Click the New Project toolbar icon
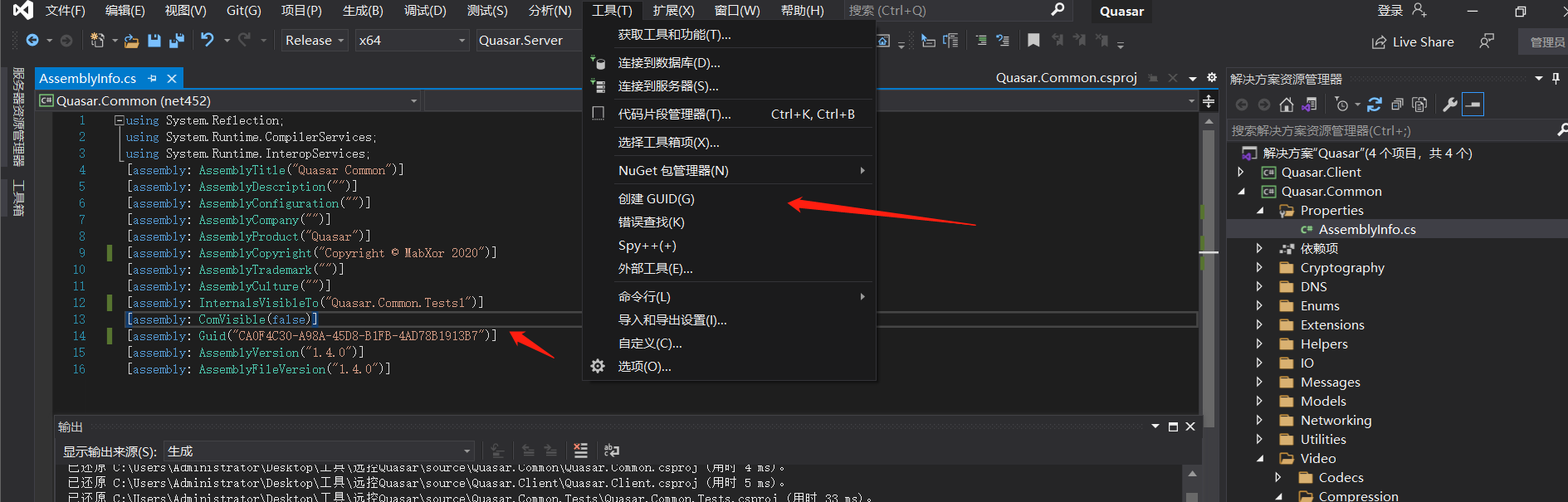This screenshot has height=502, width=1568. pos(97,40)
